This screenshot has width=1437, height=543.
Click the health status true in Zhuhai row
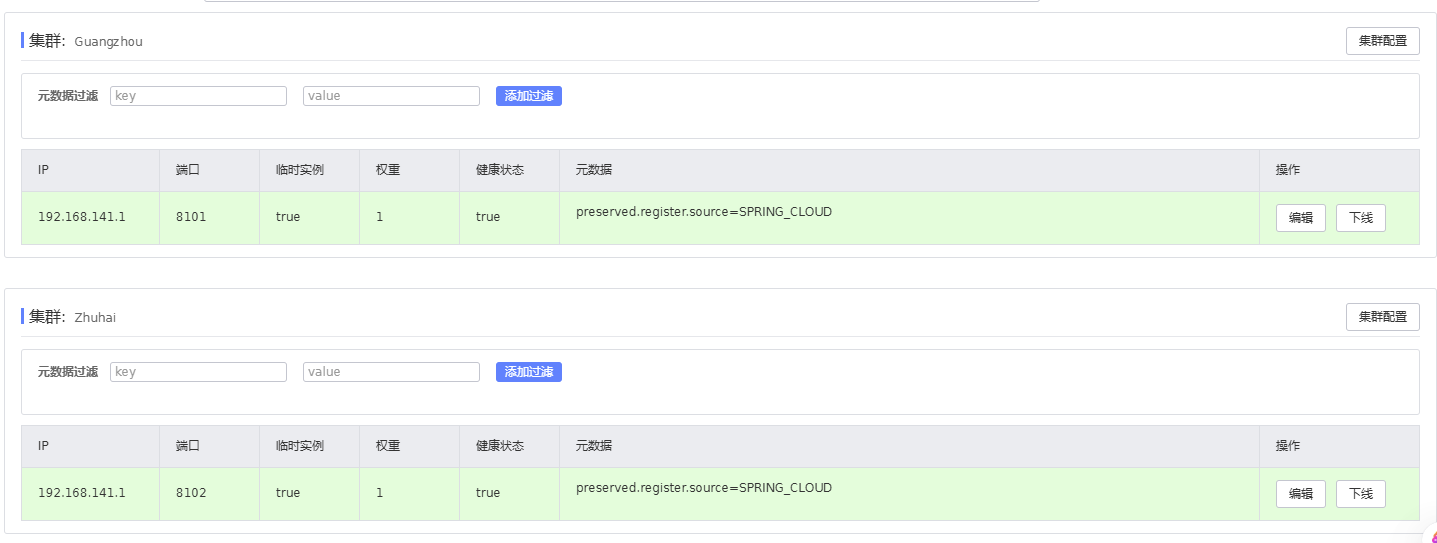(x=488, y=493)
